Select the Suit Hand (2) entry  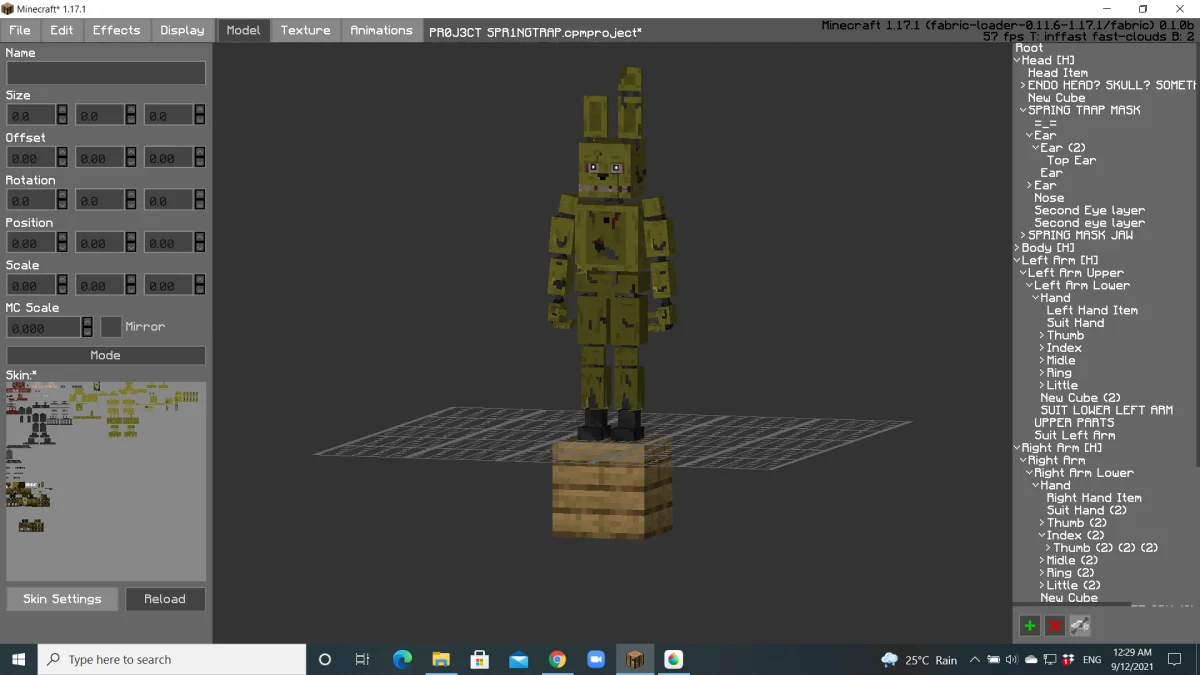click(1087, 511)
